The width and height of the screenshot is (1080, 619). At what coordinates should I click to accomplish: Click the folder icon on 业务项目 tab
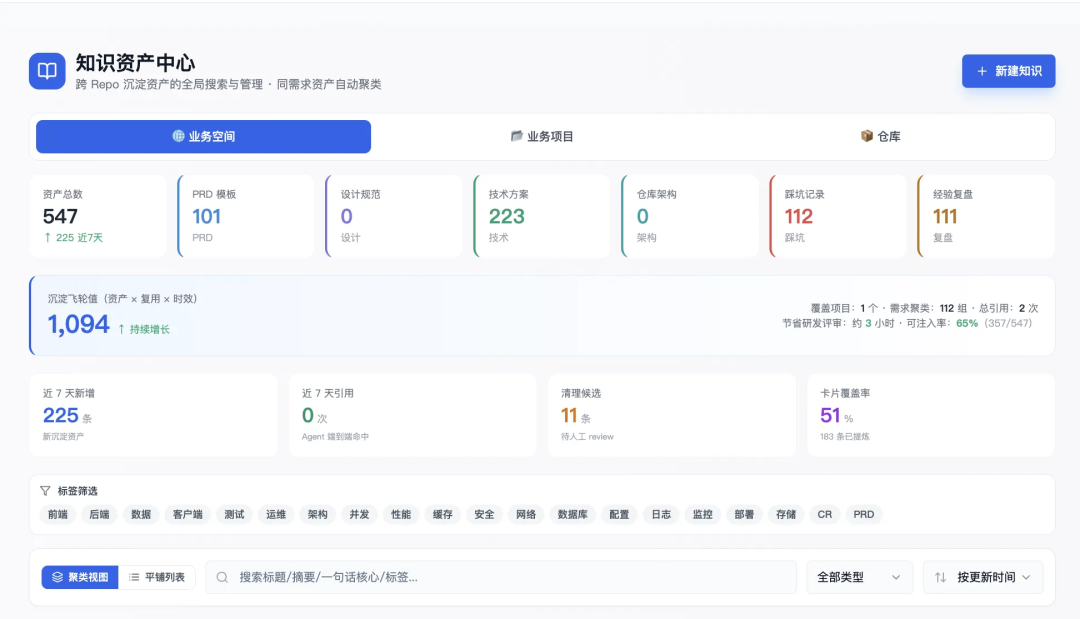coord(517,136)
